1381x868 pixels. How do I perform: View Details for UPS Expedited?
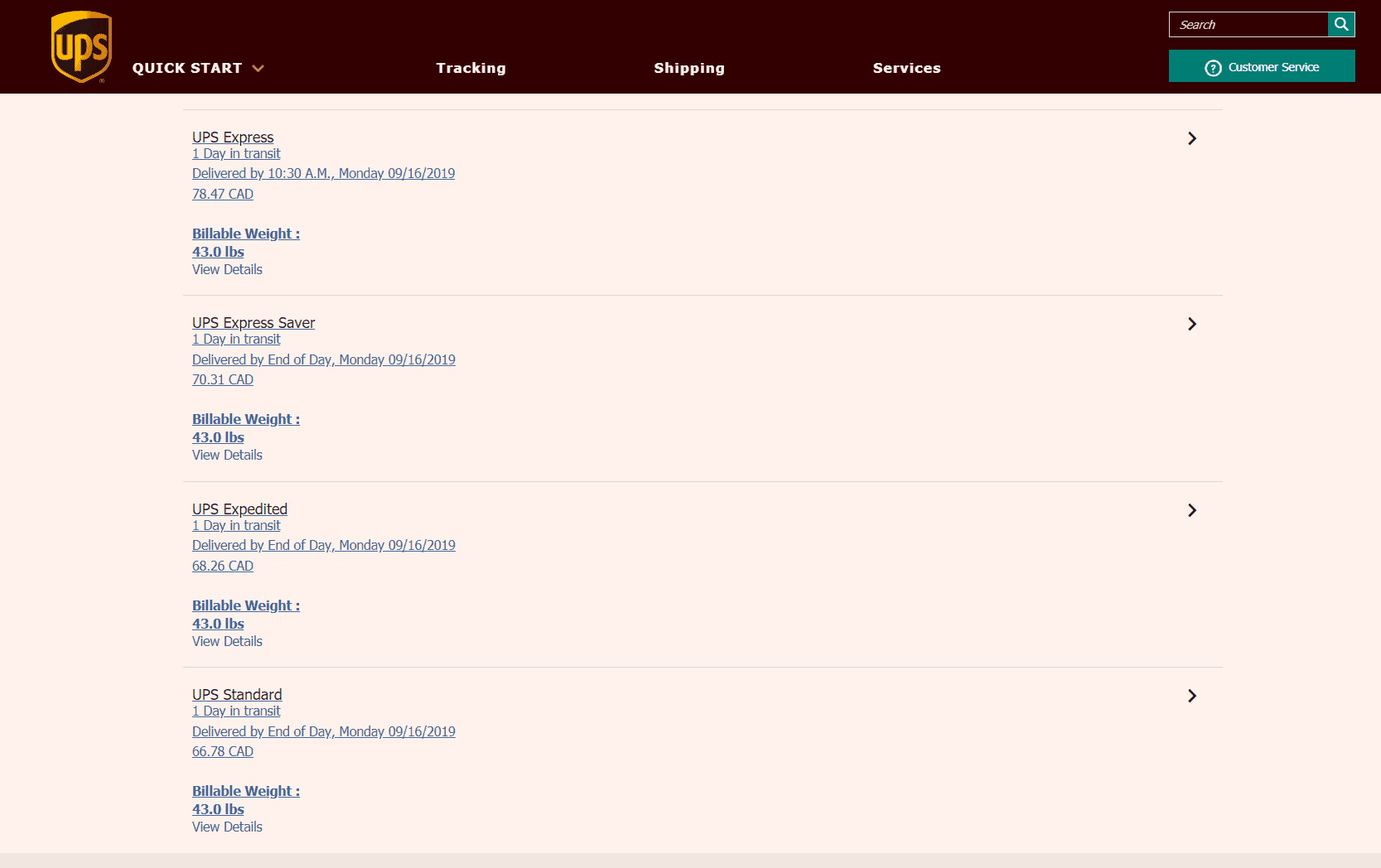[227, 641]
